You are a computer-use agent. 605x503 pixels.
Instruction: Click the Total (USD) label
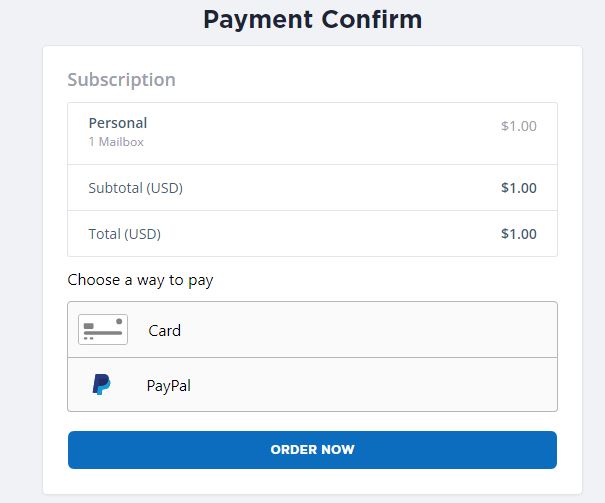125,234
